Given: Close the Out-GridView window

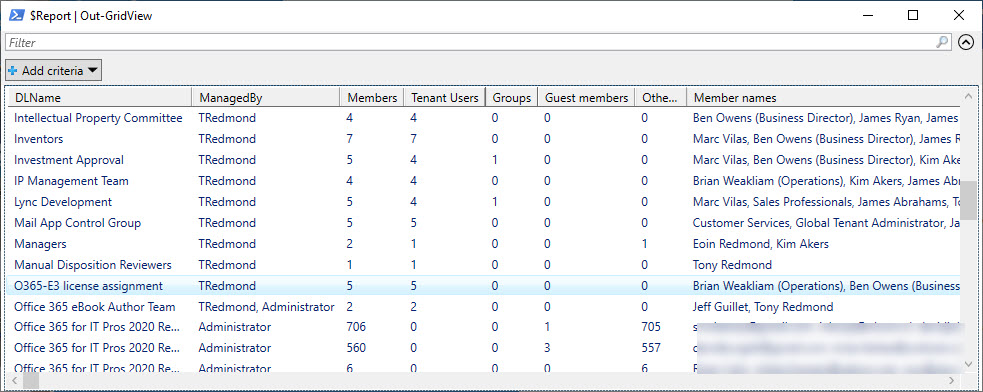Looking at the screenshot, I should point(959,16).
